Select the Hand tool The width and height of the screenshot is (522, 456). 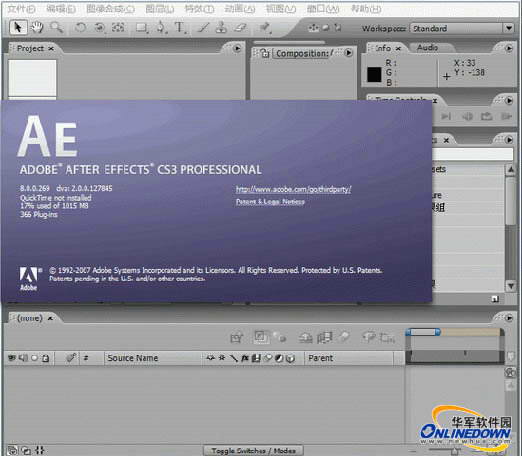[37, 27]
